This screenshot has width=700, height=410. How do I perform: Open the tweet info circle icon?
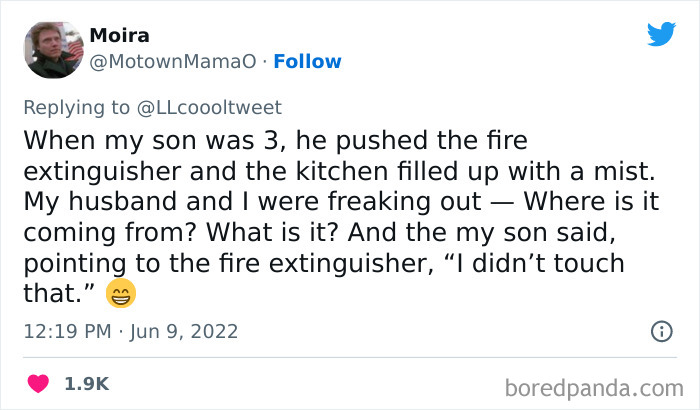[x=660, y=330]
